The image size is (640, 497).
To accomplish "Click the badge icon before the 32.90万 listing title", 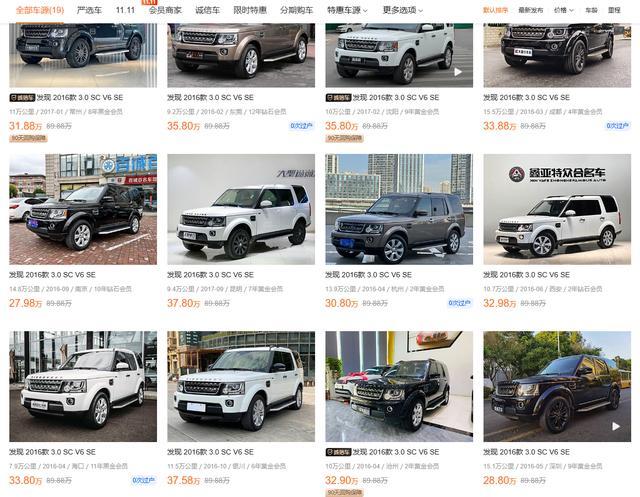I will (x=338, y=452).
